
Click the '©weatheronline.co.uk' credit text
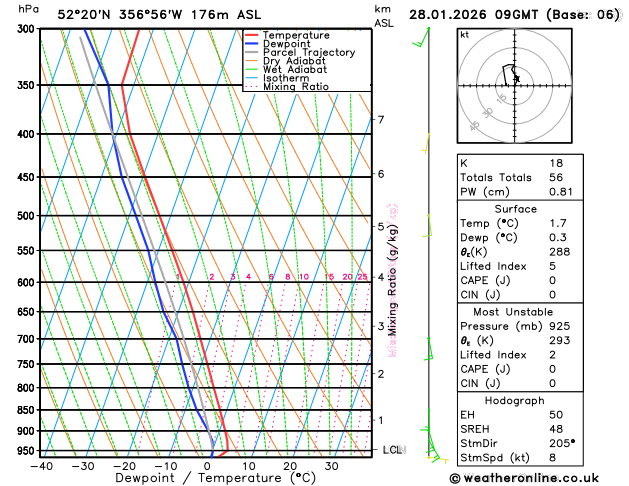pos(524,478)
